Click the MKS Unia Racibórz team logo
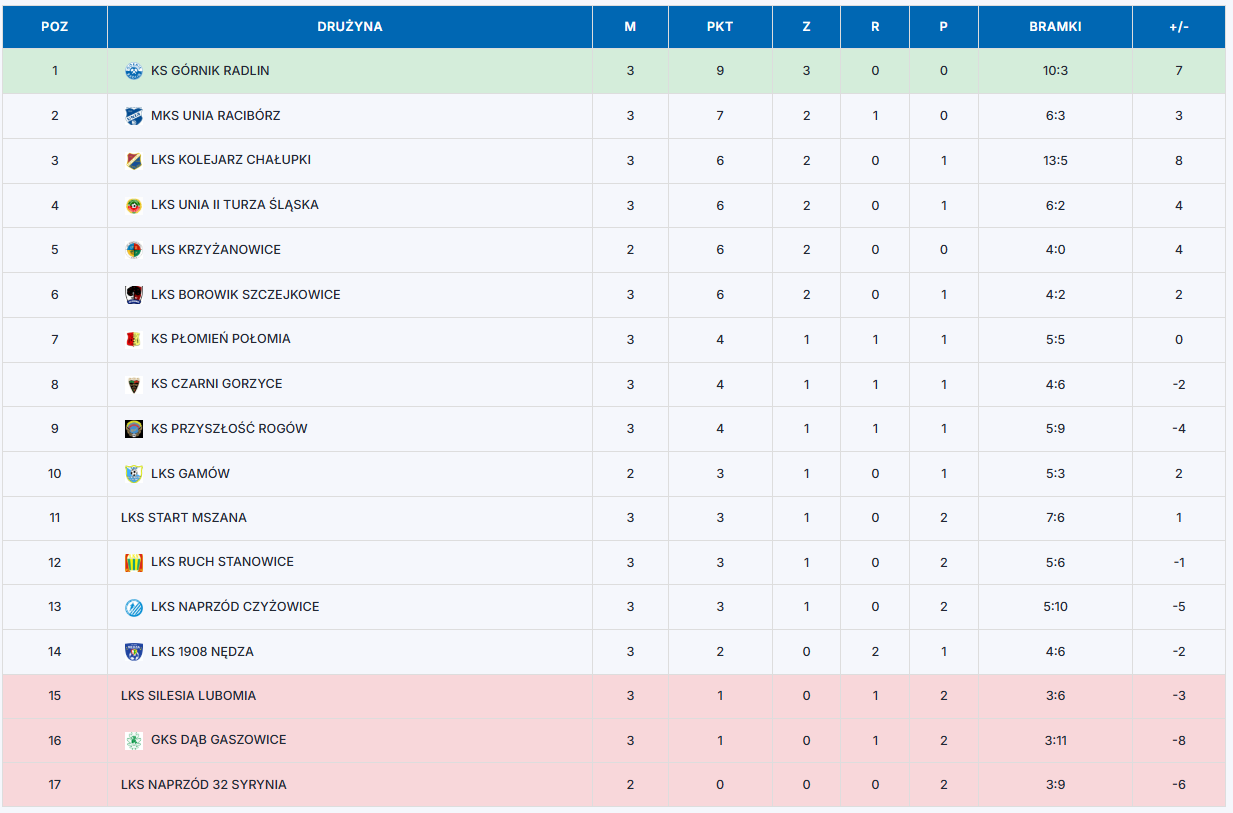 click(x=134, y=116)
